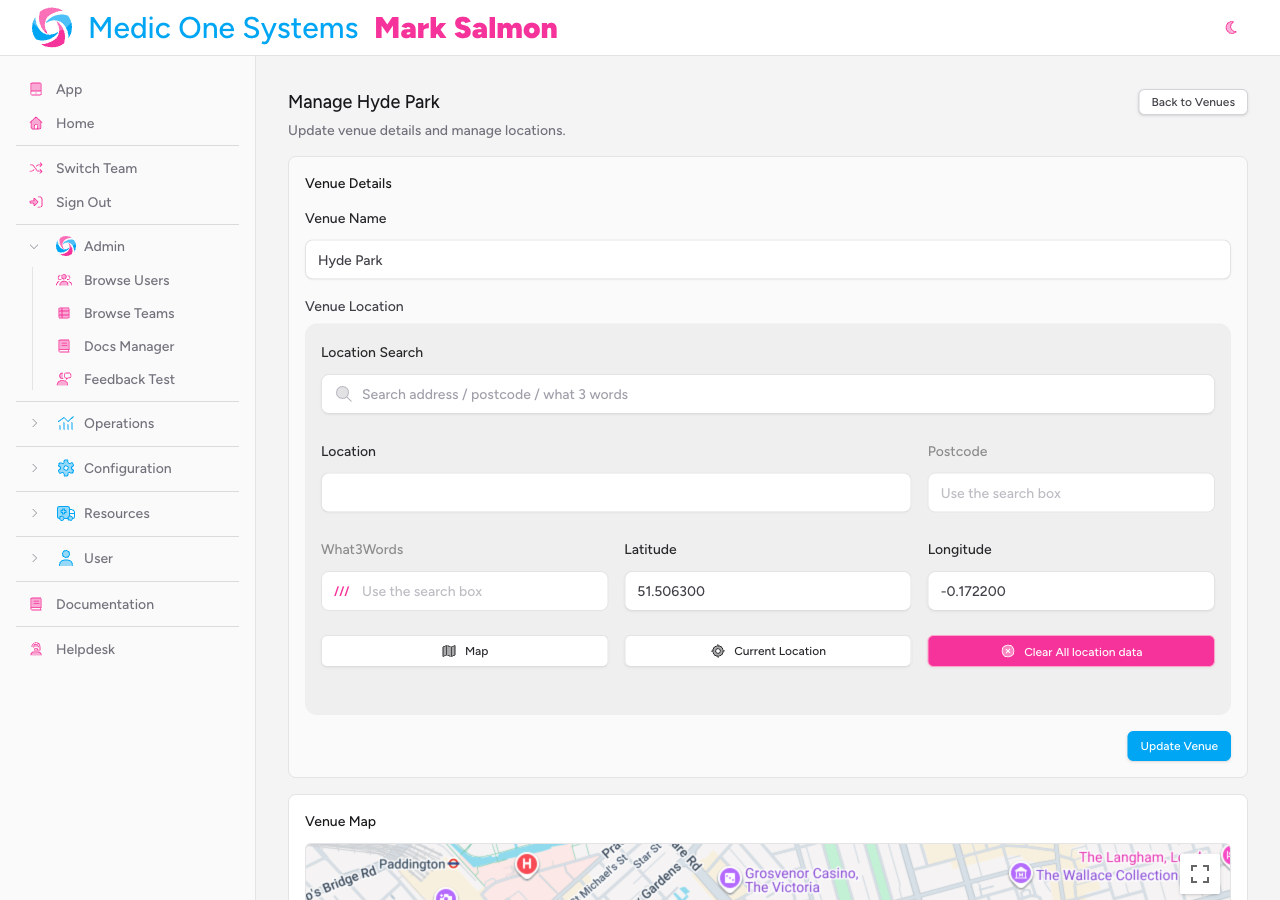
Task: Open fullscreen view of the Venue Map
Action: 1200,874
